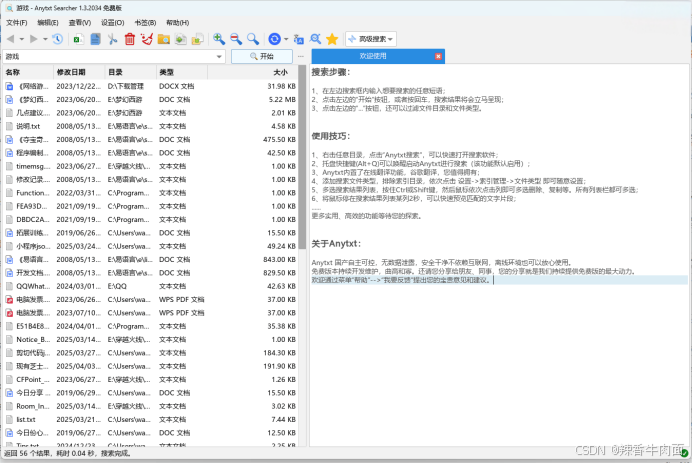This screenshot has width=692, height=464.
Task: Click the 关于Anytxt heading
Action: pos(336,244)
